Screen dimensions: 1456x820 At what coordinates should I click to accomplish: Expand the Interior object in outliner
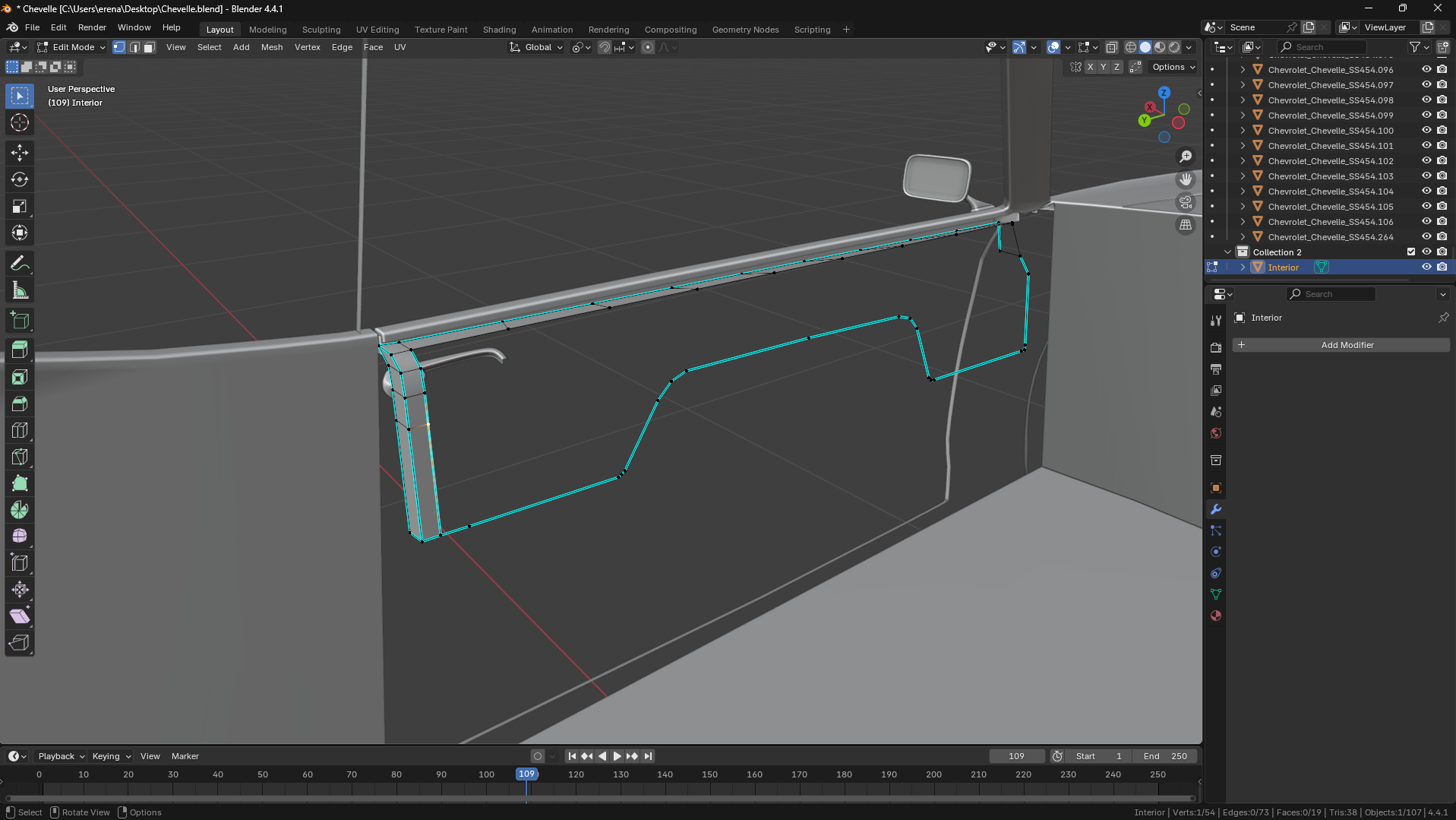pos(1243,268)
